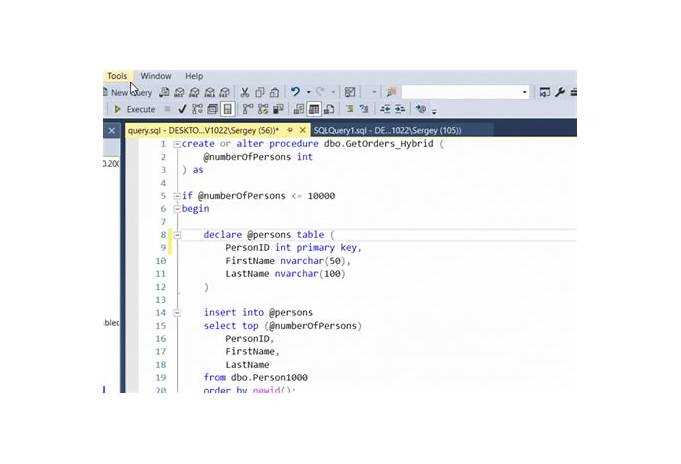This screenshot has width=681, height=464.
Task: Click the Paste toolbar icon
Action: coord(274,92)
